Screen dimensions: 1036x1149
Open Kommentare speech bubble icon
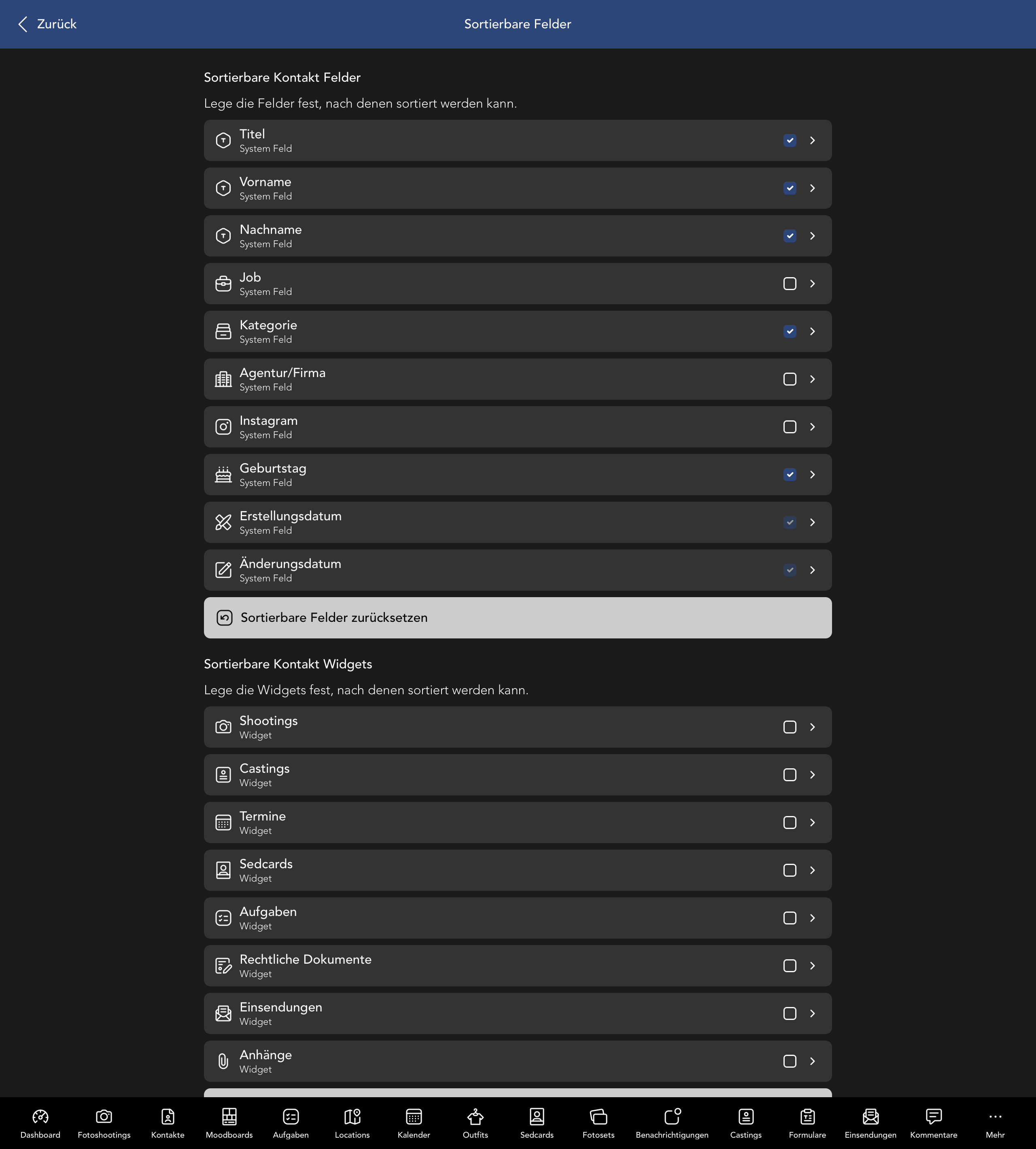(x=934, y=1117)
